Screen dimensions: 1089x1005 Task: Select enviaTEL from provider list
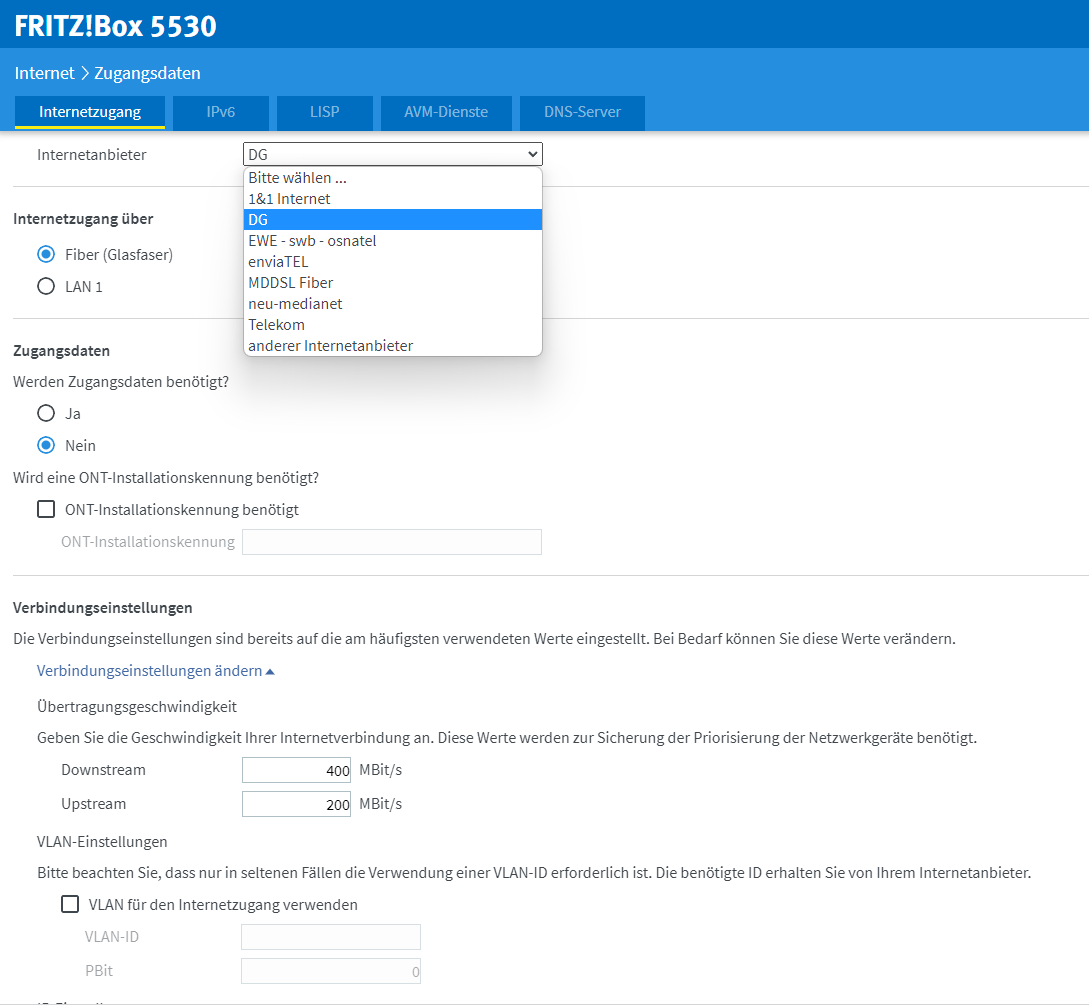[x=392, y=262]
